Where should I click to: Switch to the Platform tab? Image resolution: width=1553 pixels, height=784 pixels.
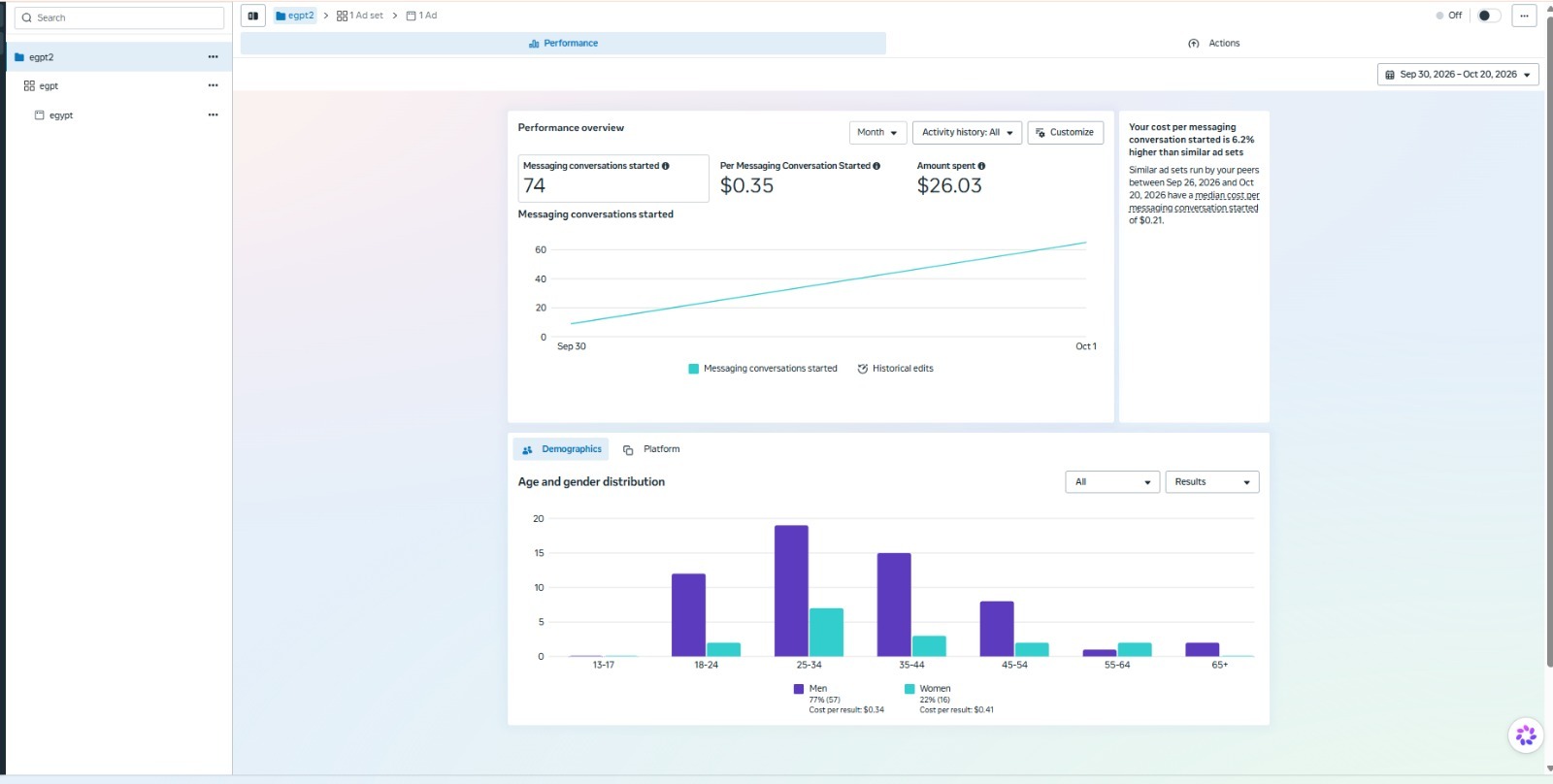[651, 449]
